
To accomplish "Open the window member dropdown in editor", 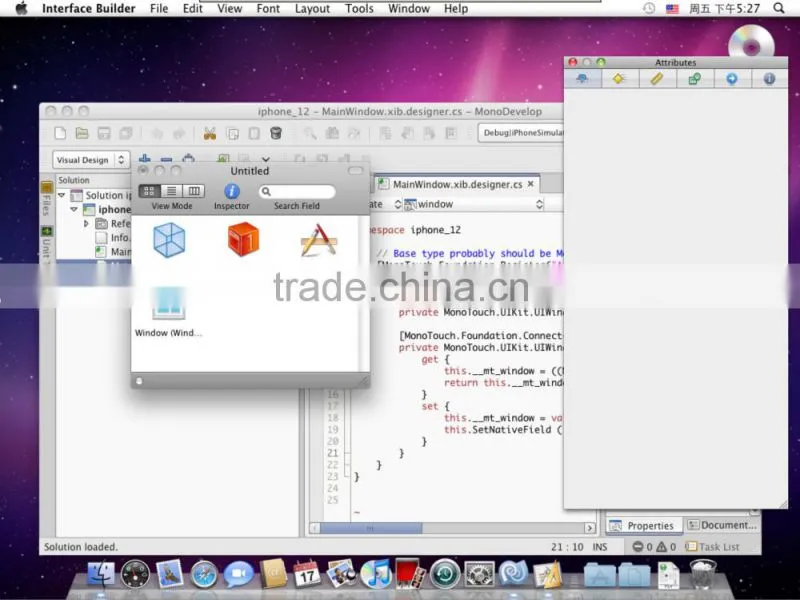I will [474, 204].
